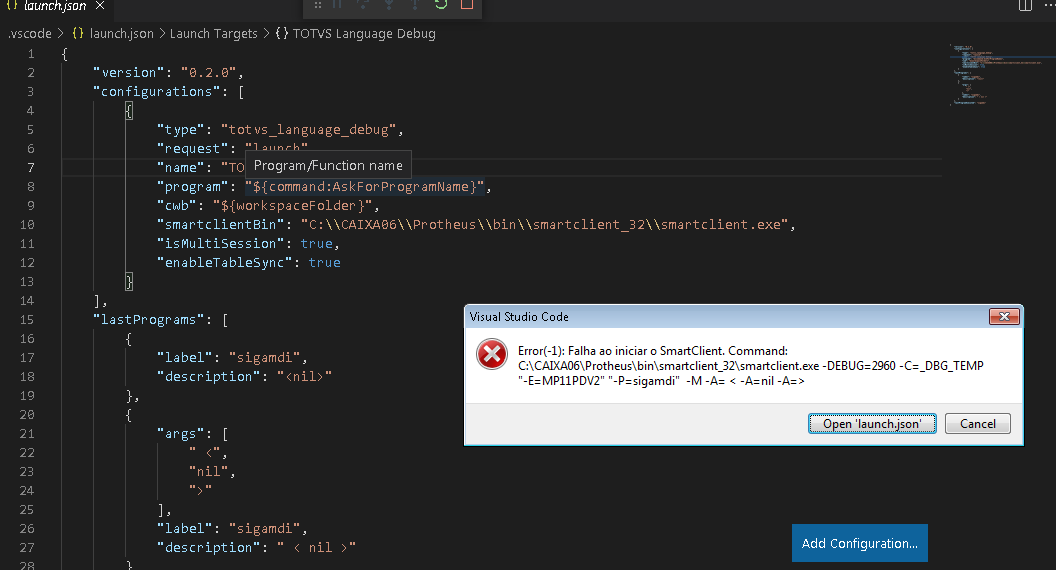Click the "0.2.0" version value
The width and height of the screenshot is (1056, 570).
pyautogui.click(x=209, y=72)
